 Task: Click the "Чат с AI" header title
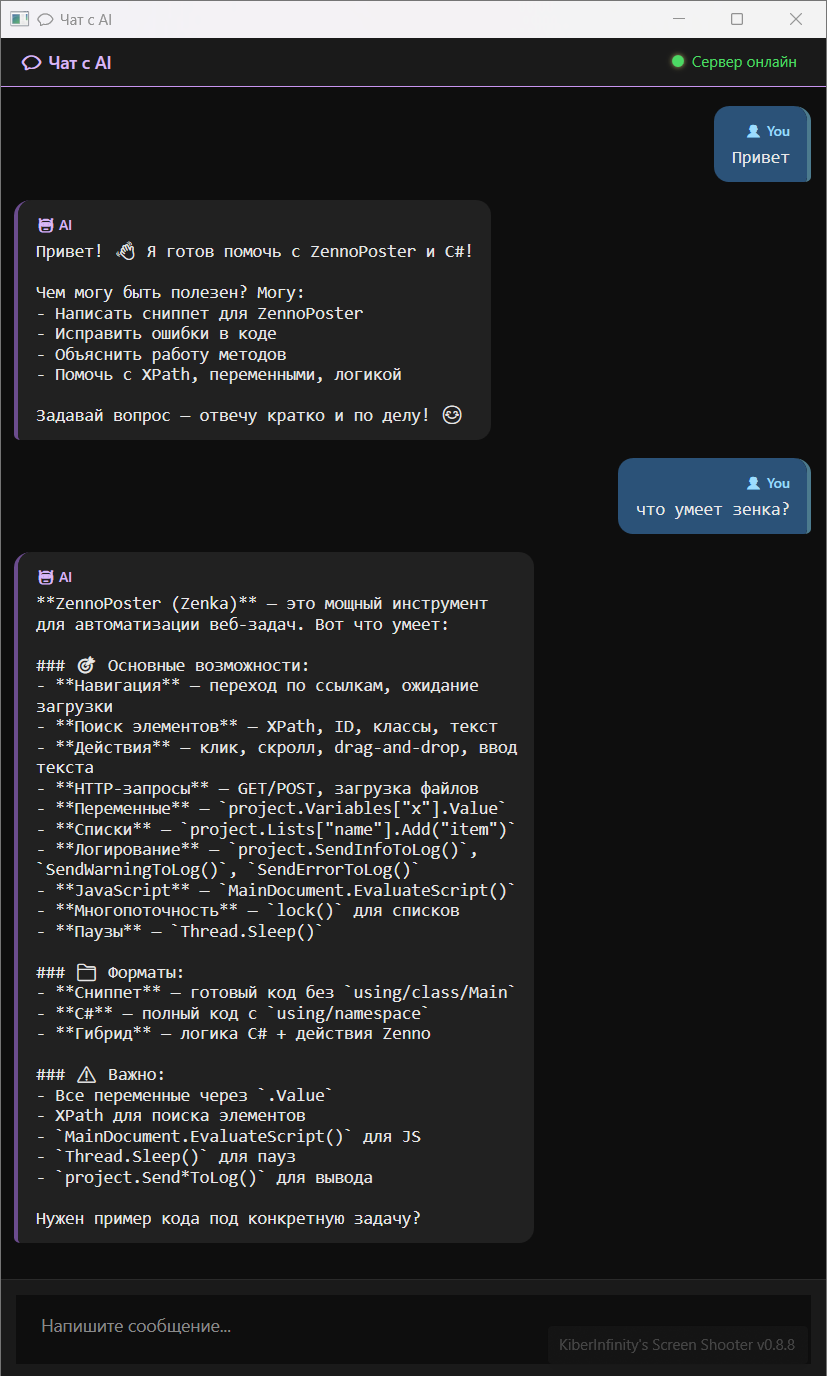pos(80,63)
